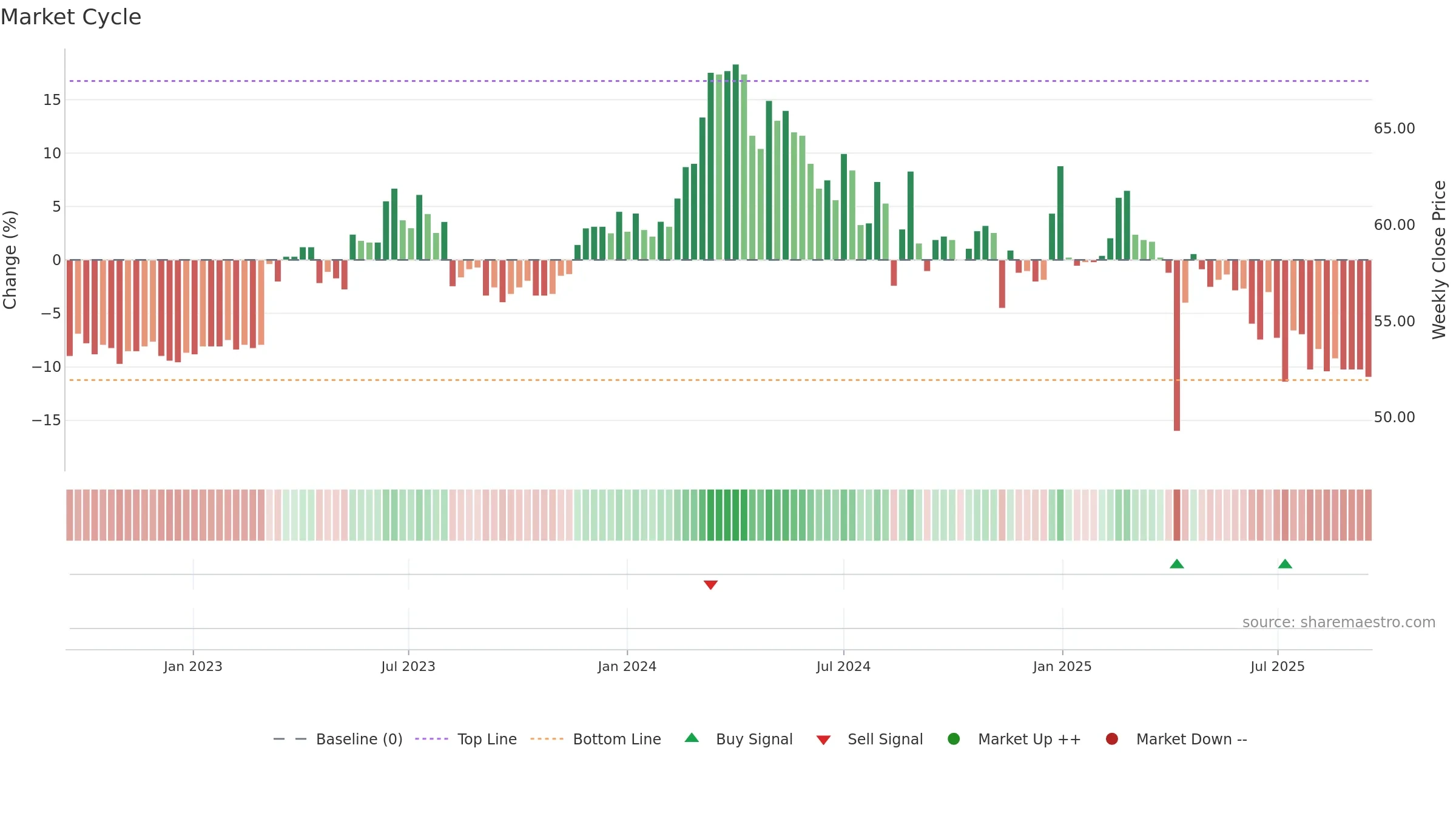Click the green circle icon in legend

click(x=954, y=739)
